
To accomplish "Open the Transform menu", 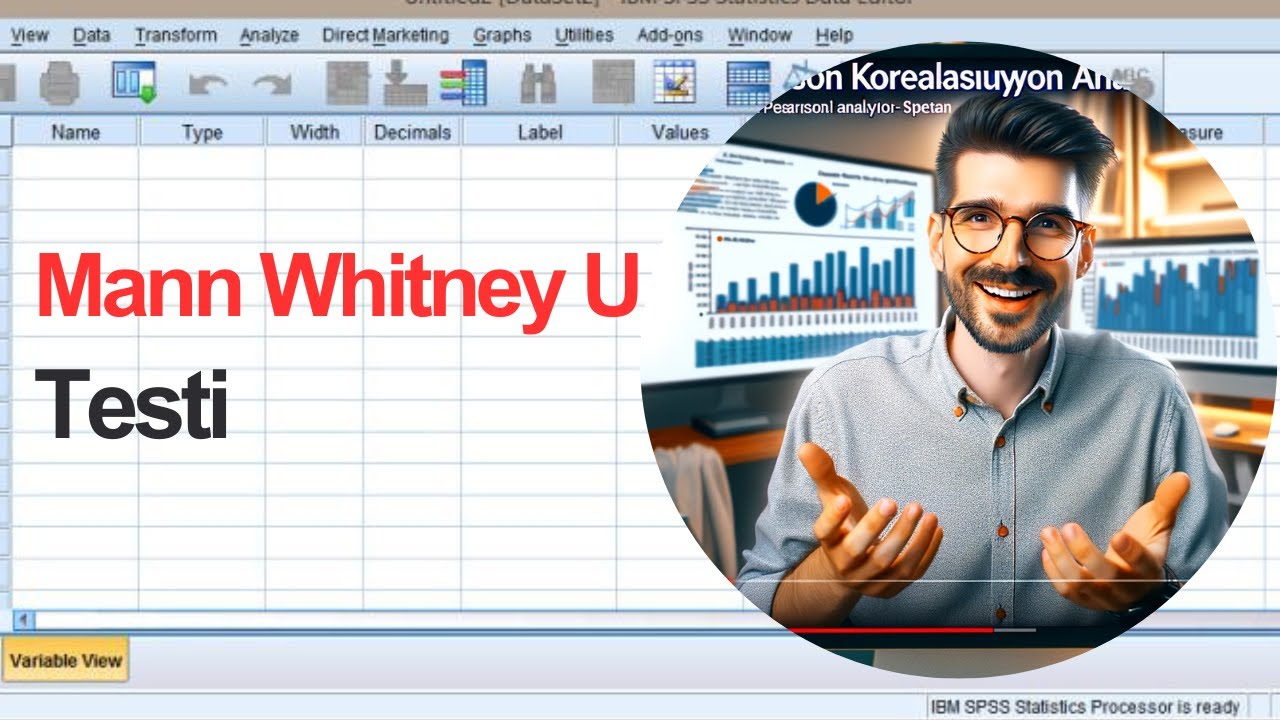I will (176, 35).
